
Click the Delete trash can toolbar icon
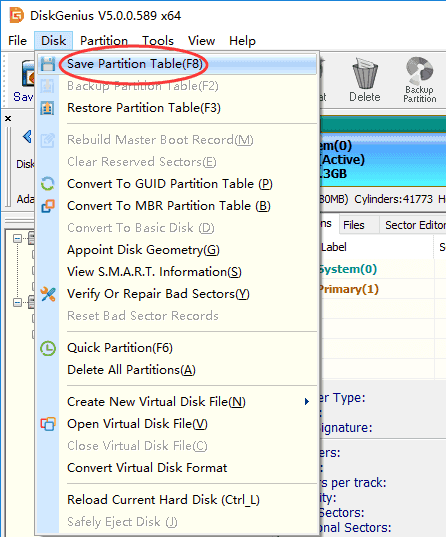click(365, 74)
